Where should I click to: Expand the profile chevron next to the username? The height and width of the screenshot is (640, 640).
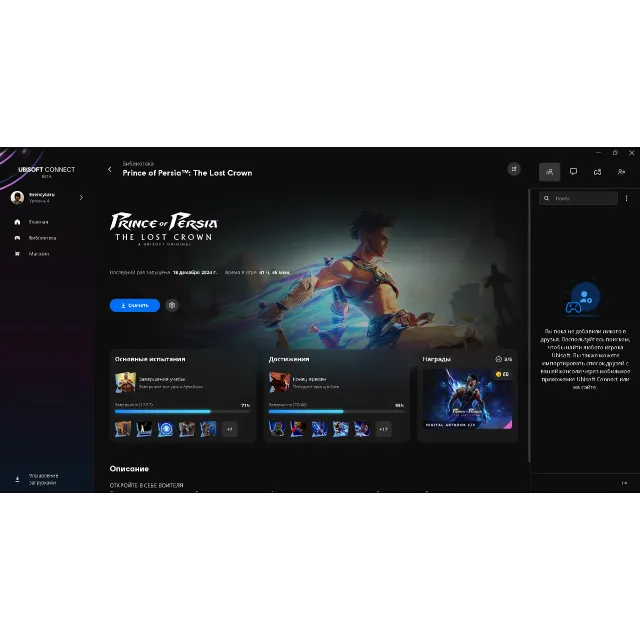(x=81, y=198)
